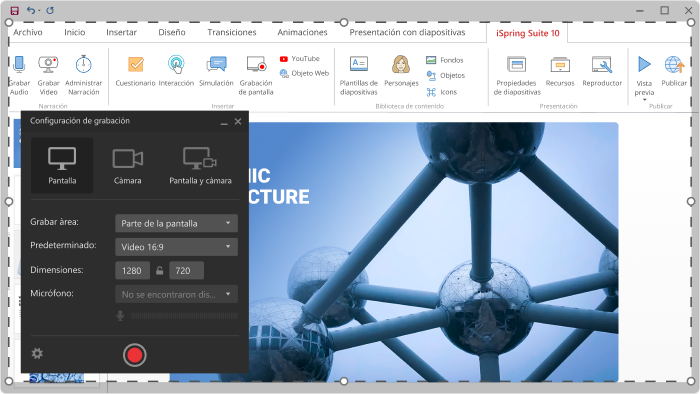This screenshot has height=394, width=700.
Task: Click the Cuestionario icon in ribbon
Action: click(x=136, y=65)
